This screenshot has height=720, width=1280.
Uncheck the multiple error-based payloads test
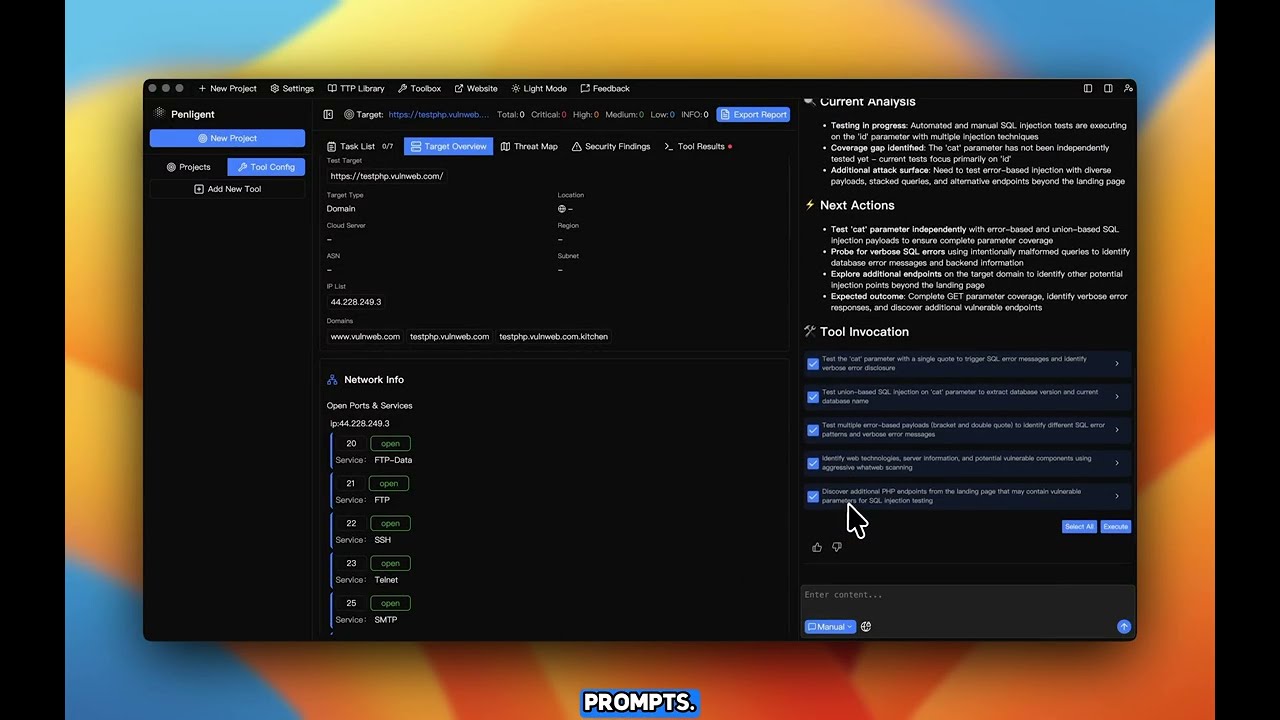point(813,430)
